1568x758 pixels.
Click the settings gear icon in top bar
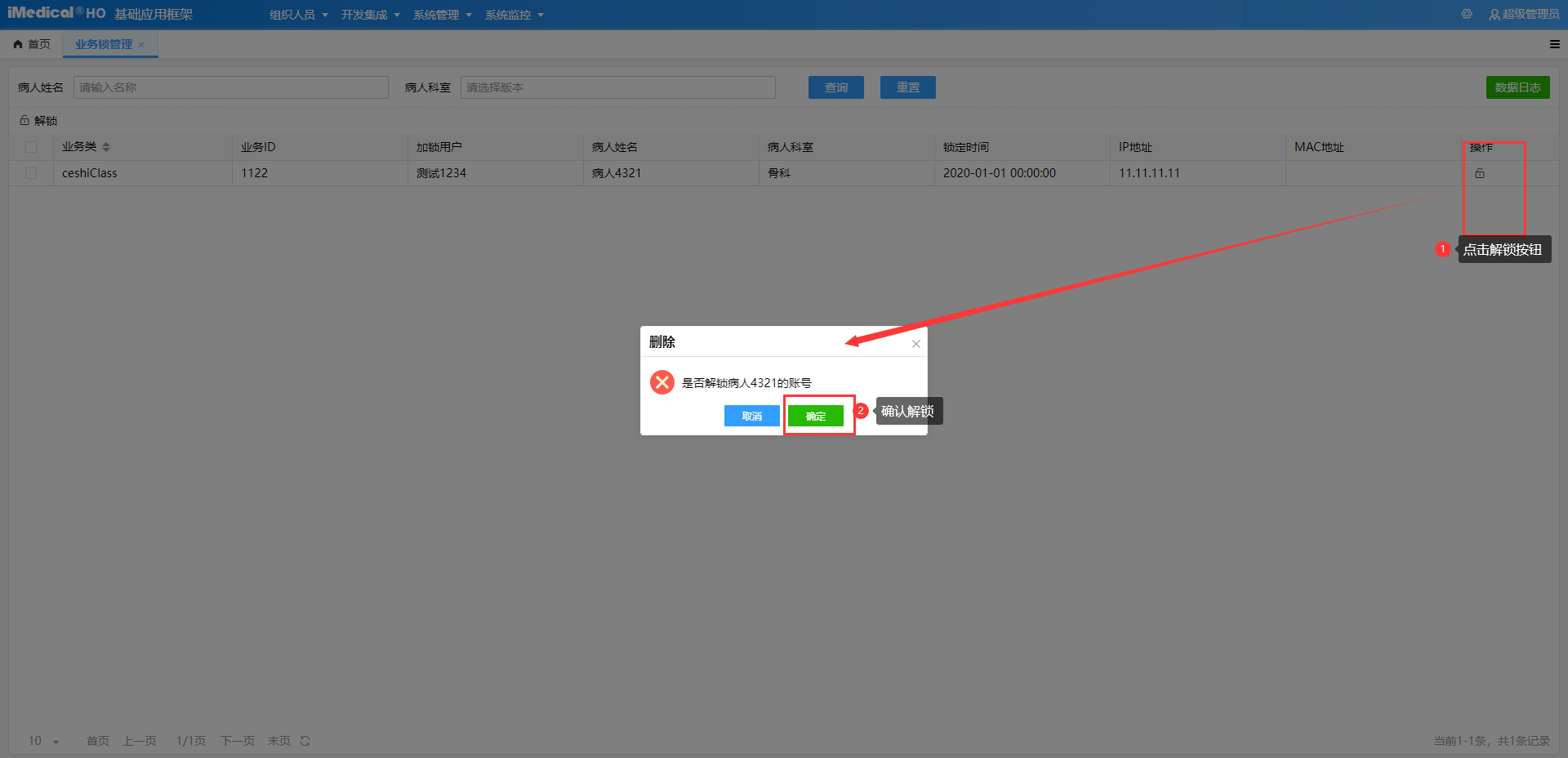[1467, 14]
